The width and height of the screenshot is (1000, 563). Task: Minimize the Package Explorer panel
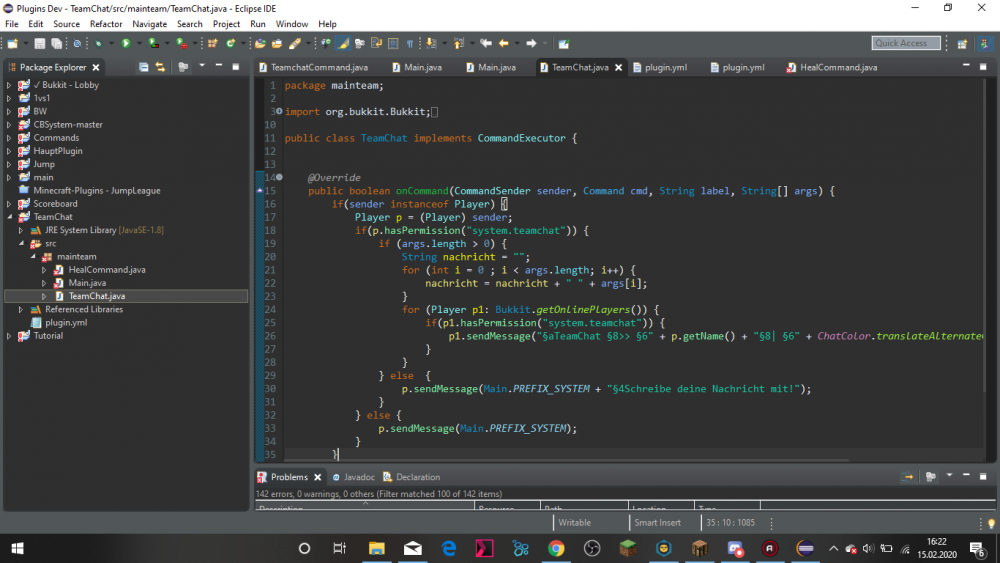pos(219,66)
